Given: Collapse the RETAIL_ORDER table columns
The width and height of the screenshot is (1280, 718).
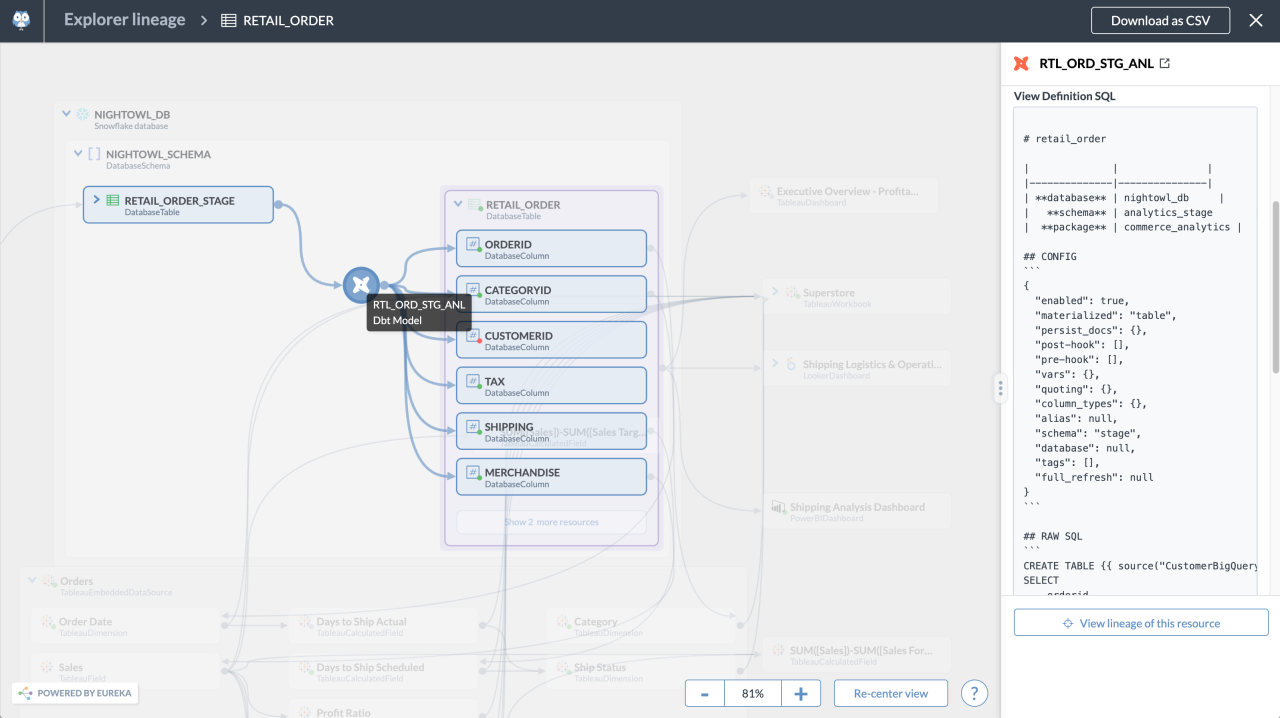Looking at the screenshot, I should point(458,204).
